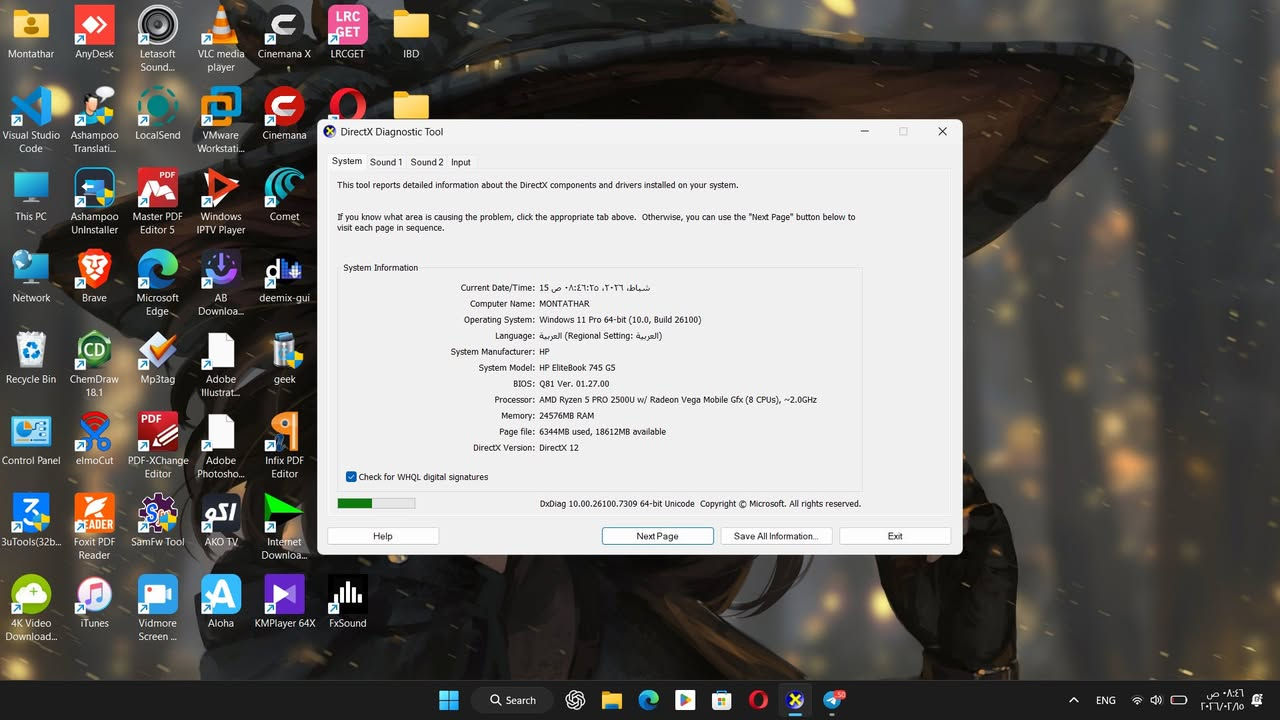Open the AnyDesk desktop shortcut
This screenshot has height=720, width=1280.
pos(94,27)
